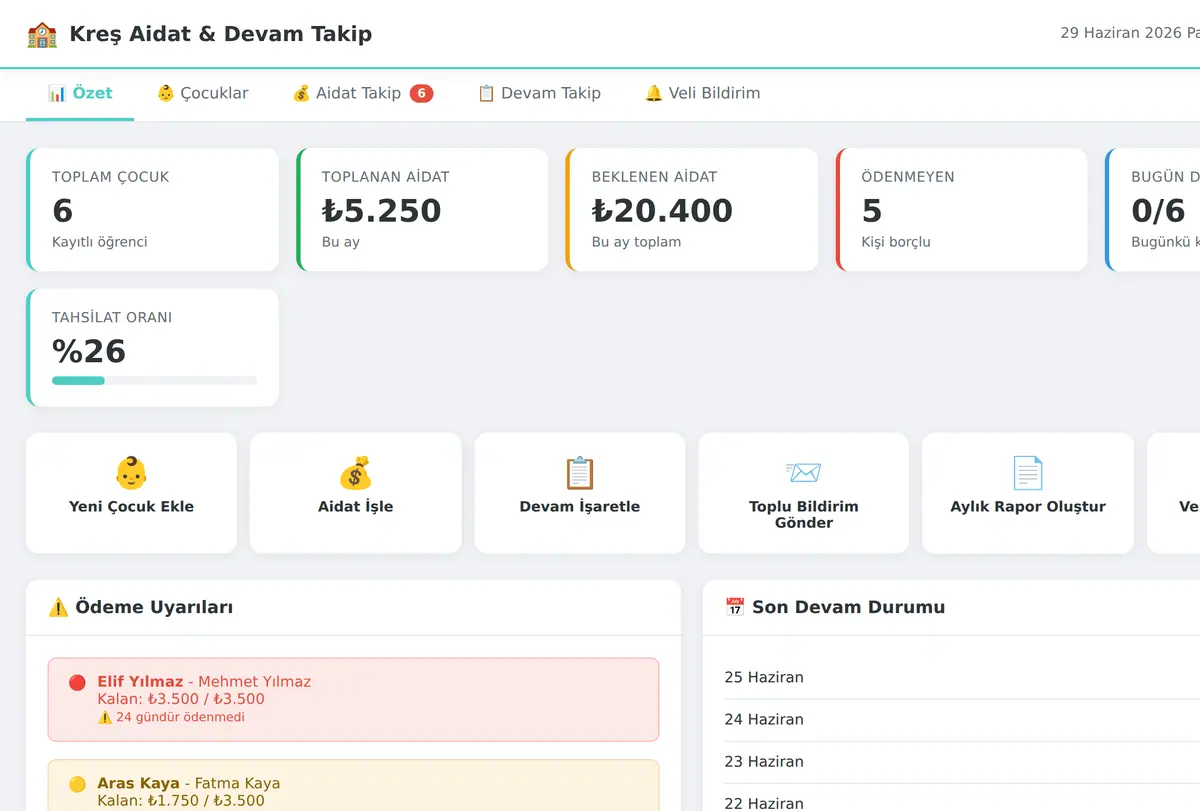
Task: Open the Çocuklar tab
Action: pyautogui.click(x=203, y=94)
